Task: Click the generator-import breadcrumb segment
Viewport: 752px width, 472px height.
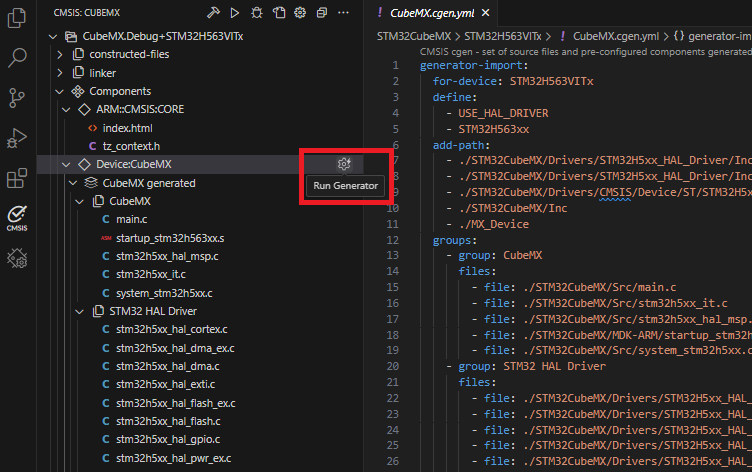Action: coord(713,36)
